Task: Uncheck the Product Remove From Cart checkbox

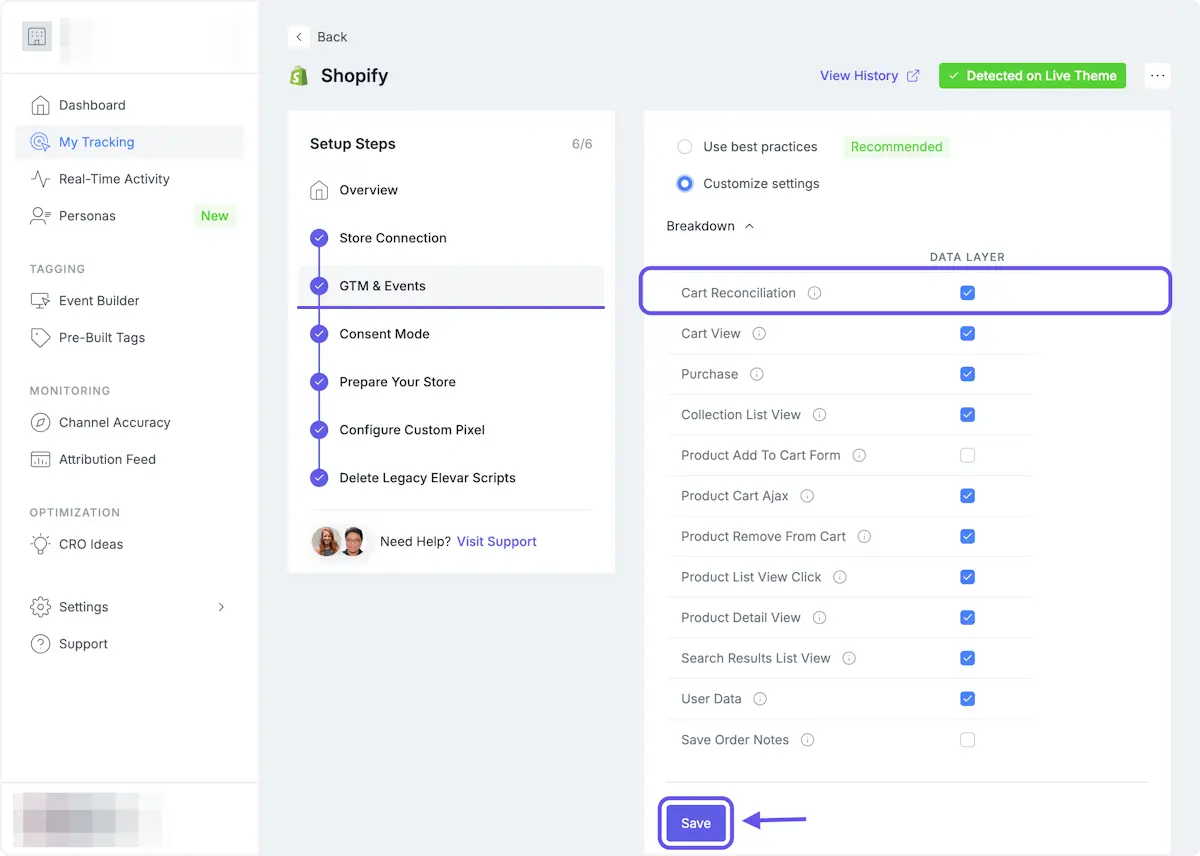Action: tap(967, 537)
